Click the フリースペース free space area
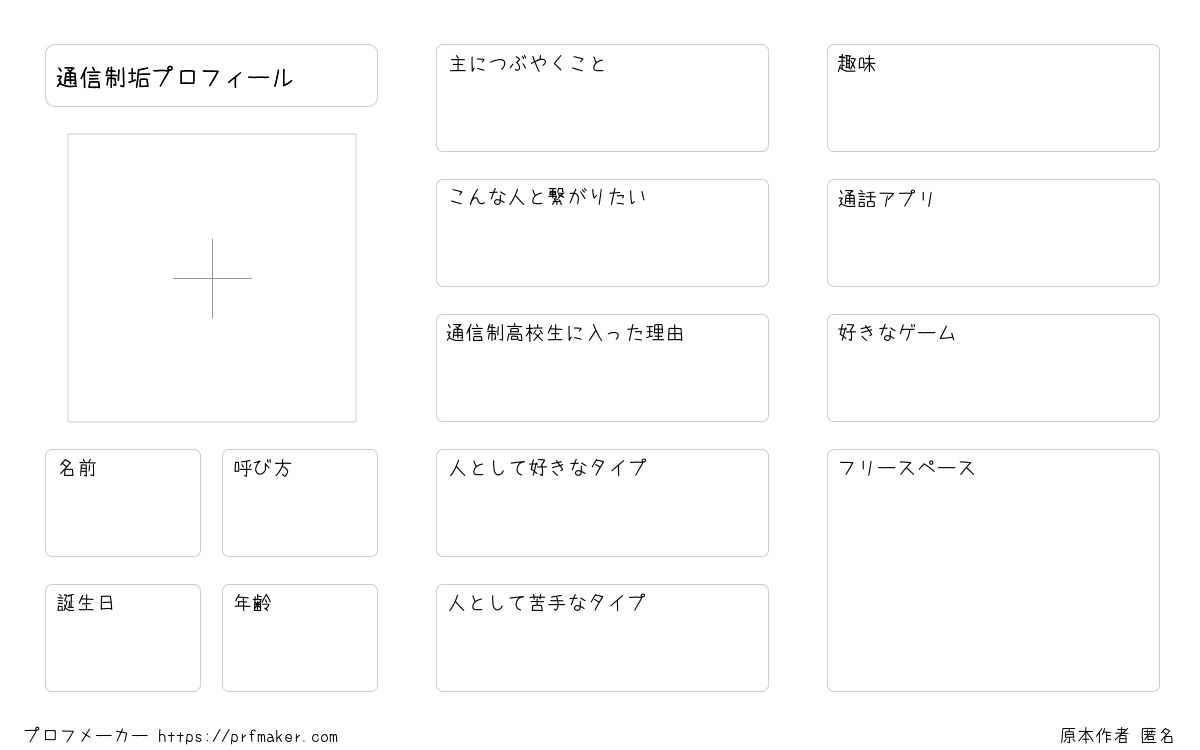The height and width of the screenshot is (750, 1200). coord(993,570)
